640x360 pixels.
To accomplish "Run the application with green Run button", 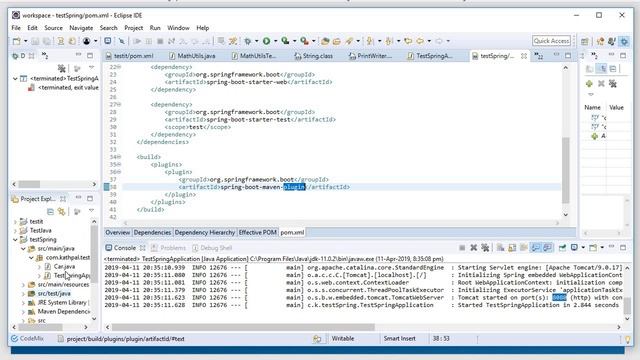I will [x=266, y=41].
